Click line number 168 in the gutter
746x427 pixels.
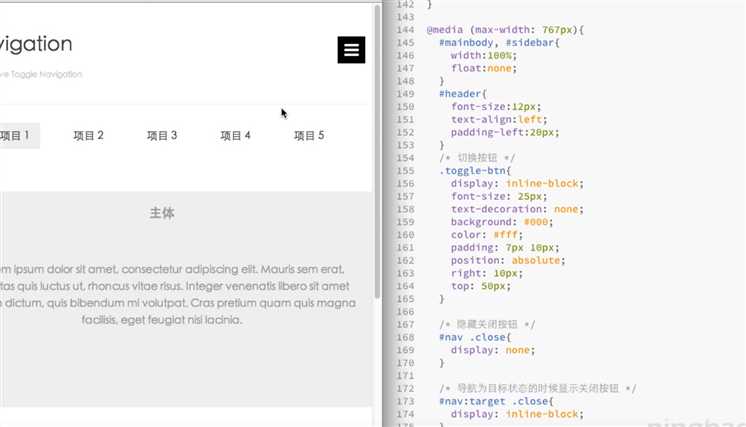coord(405,338)
